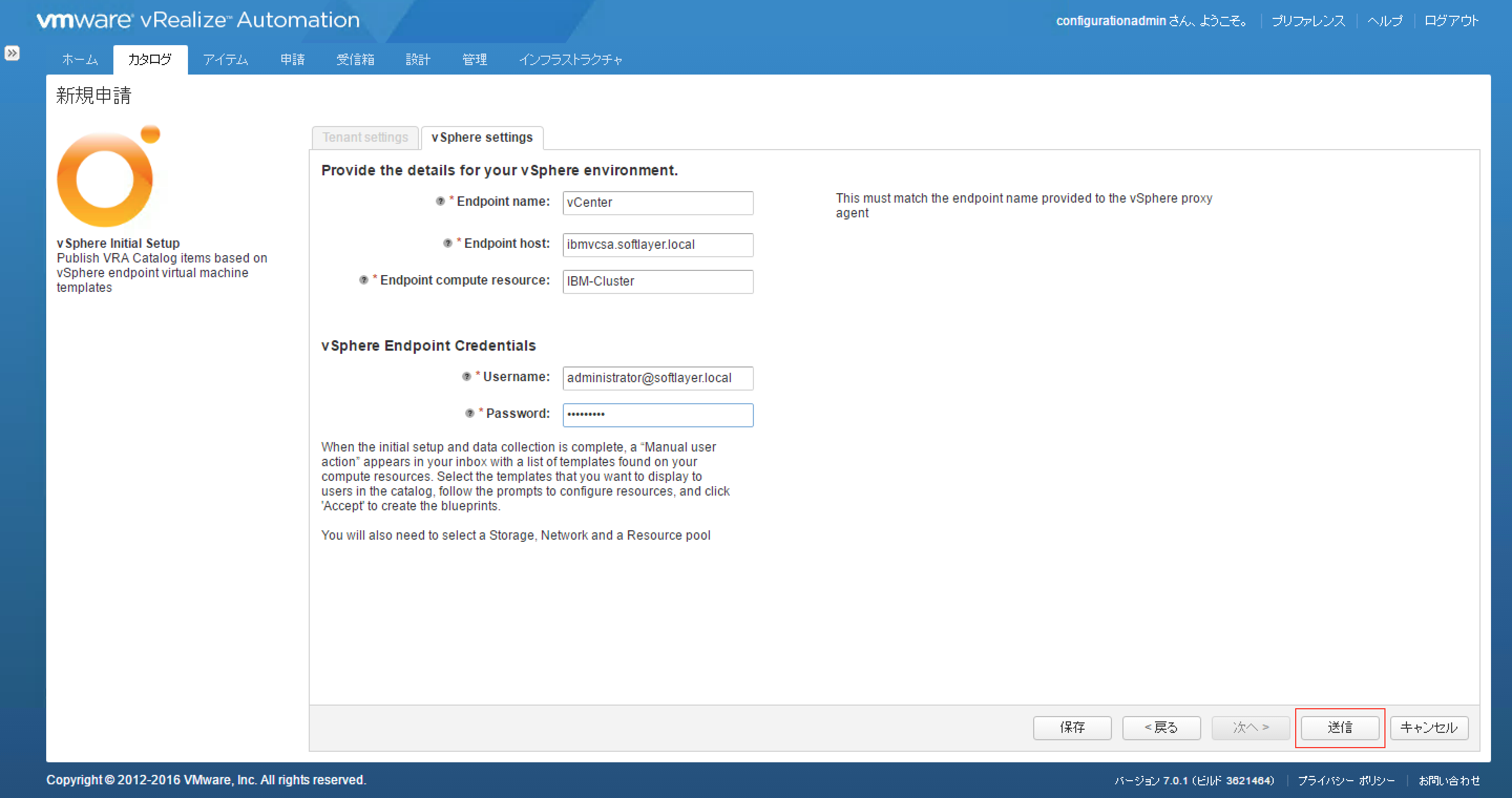Click the Copyright 2012-2016 VMware footer text
1512x798 pixels.
[206, 780]
